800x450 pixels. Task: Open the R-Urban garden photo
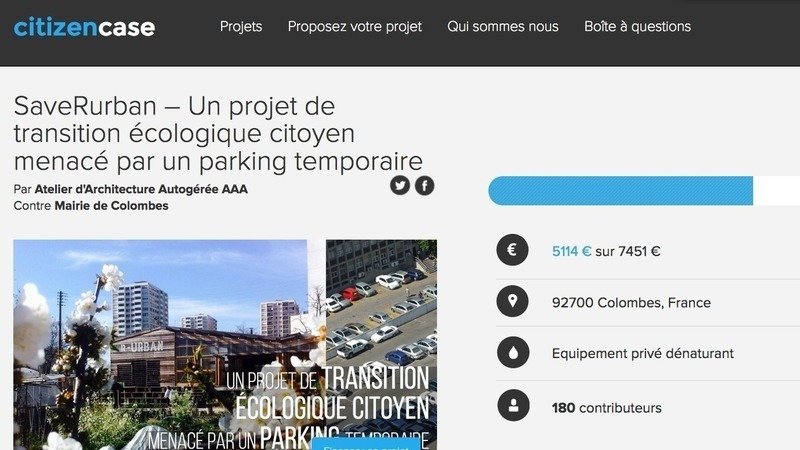pos(160,345)
